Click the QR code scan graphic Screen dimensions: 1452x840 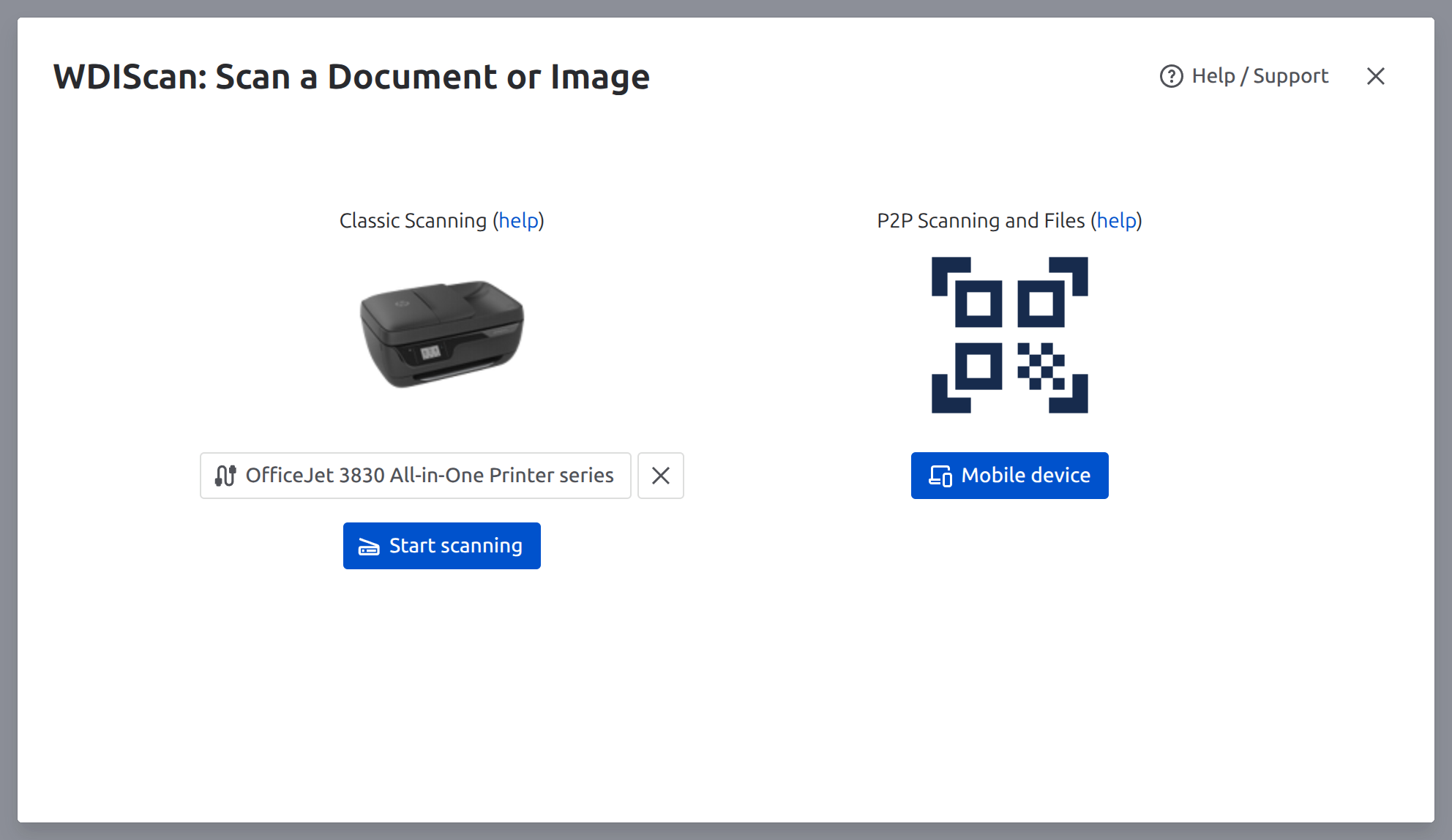1009,335
